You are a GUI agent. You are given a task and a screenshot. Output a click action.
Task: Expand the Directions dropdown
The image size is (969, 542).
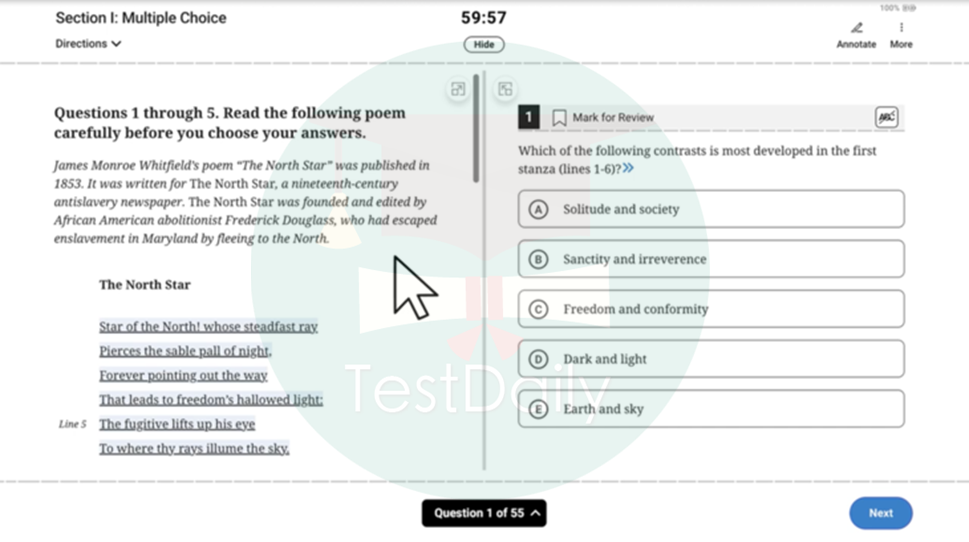(x=88, y=44)
